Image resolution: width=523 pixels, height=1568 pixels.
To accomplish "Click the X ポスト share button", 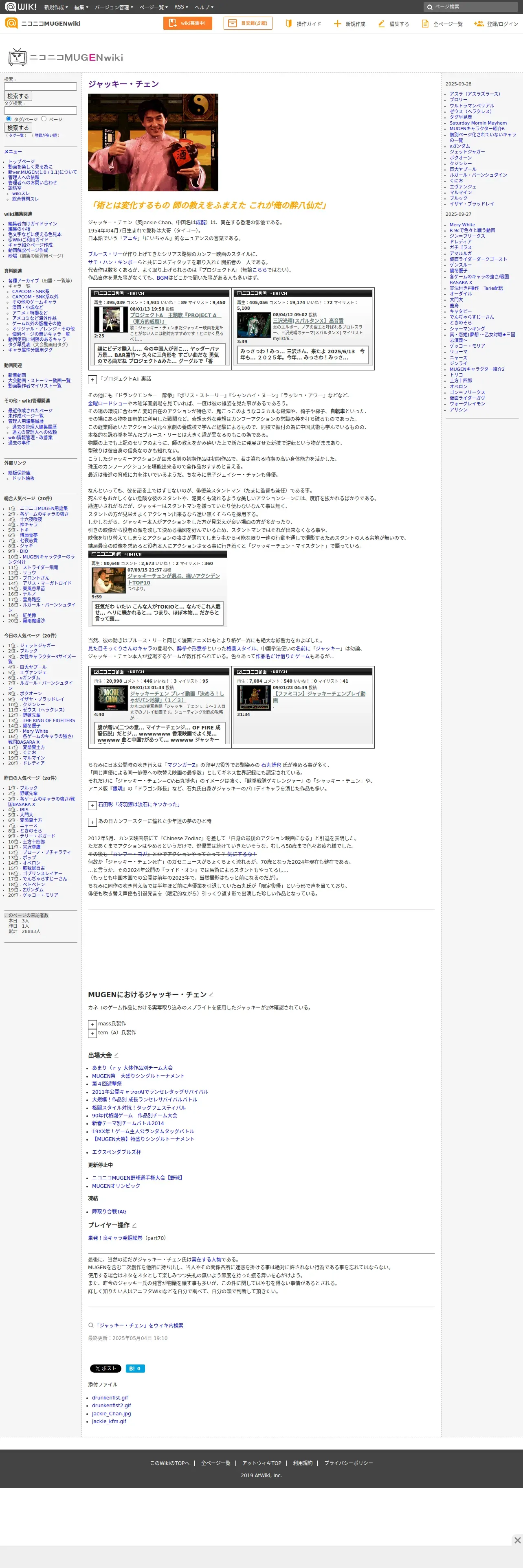I will (105, 1369).
